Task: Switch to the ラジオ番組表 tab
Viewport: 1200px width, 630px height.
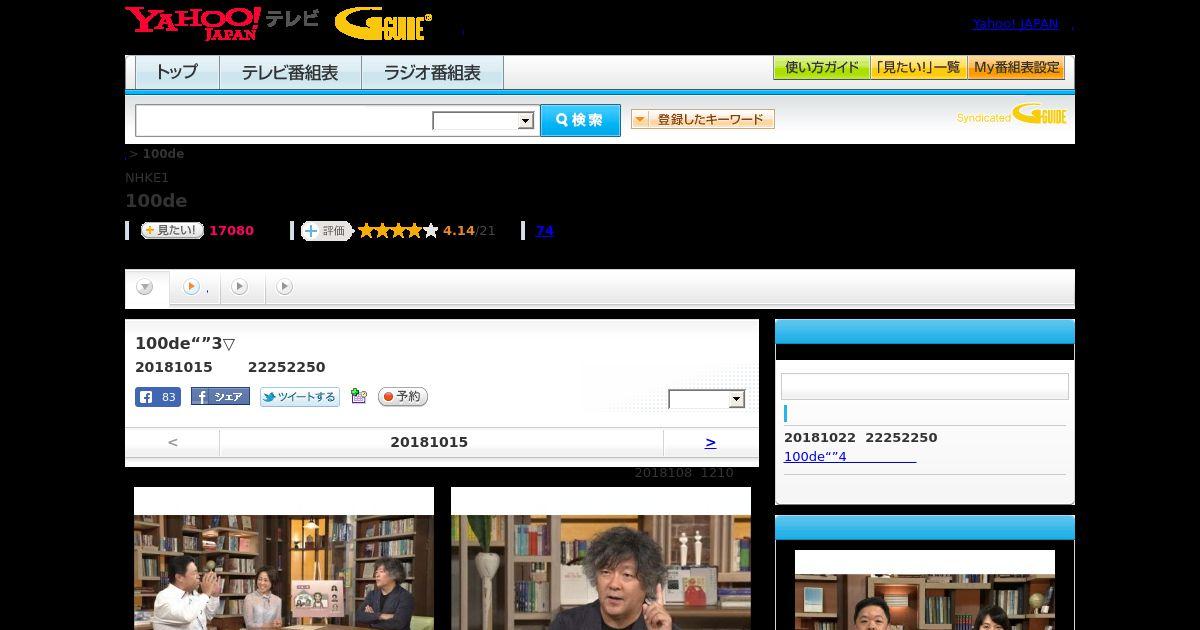Action: (x=432, y=73)
